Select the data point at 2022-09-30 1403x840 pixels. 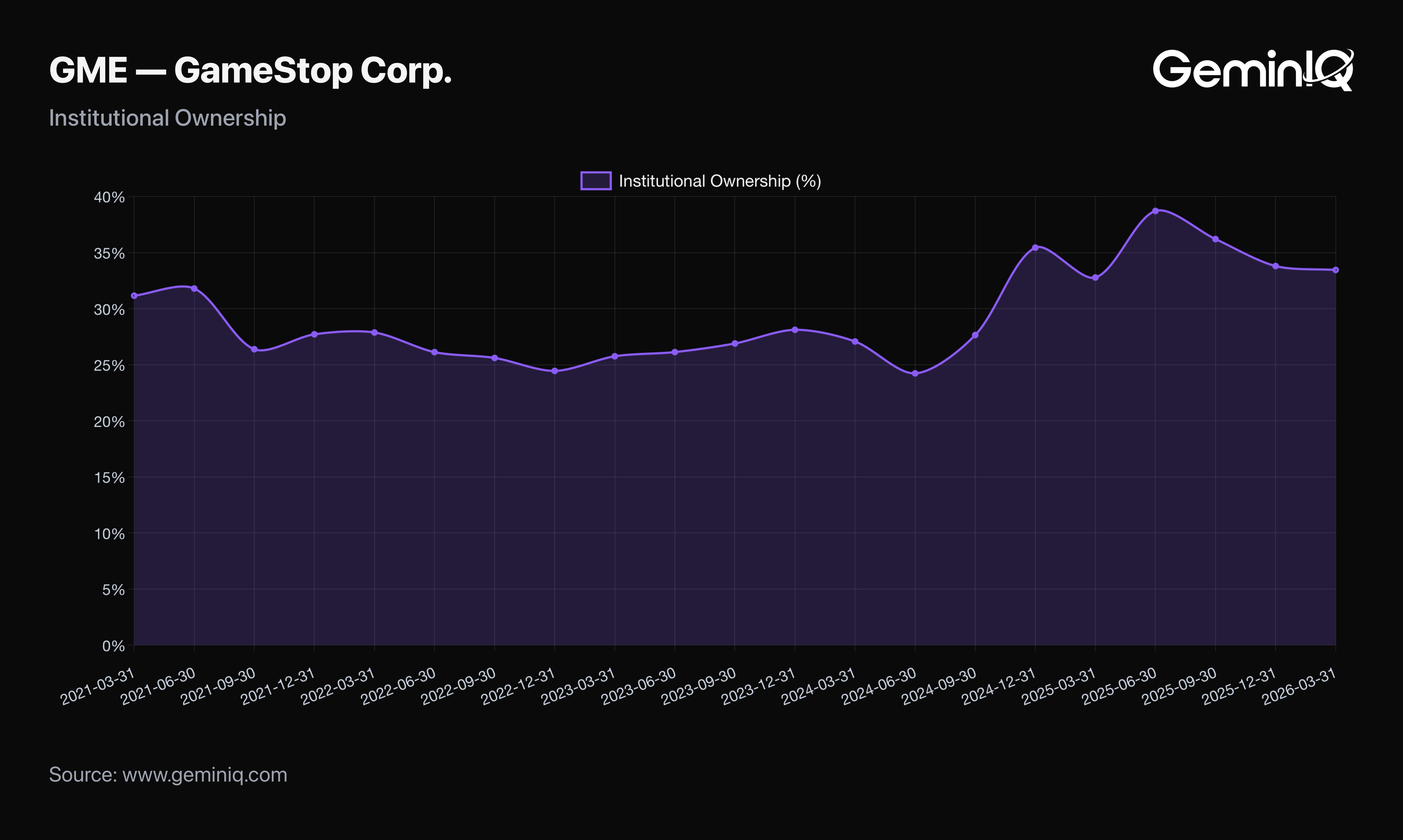494,358
